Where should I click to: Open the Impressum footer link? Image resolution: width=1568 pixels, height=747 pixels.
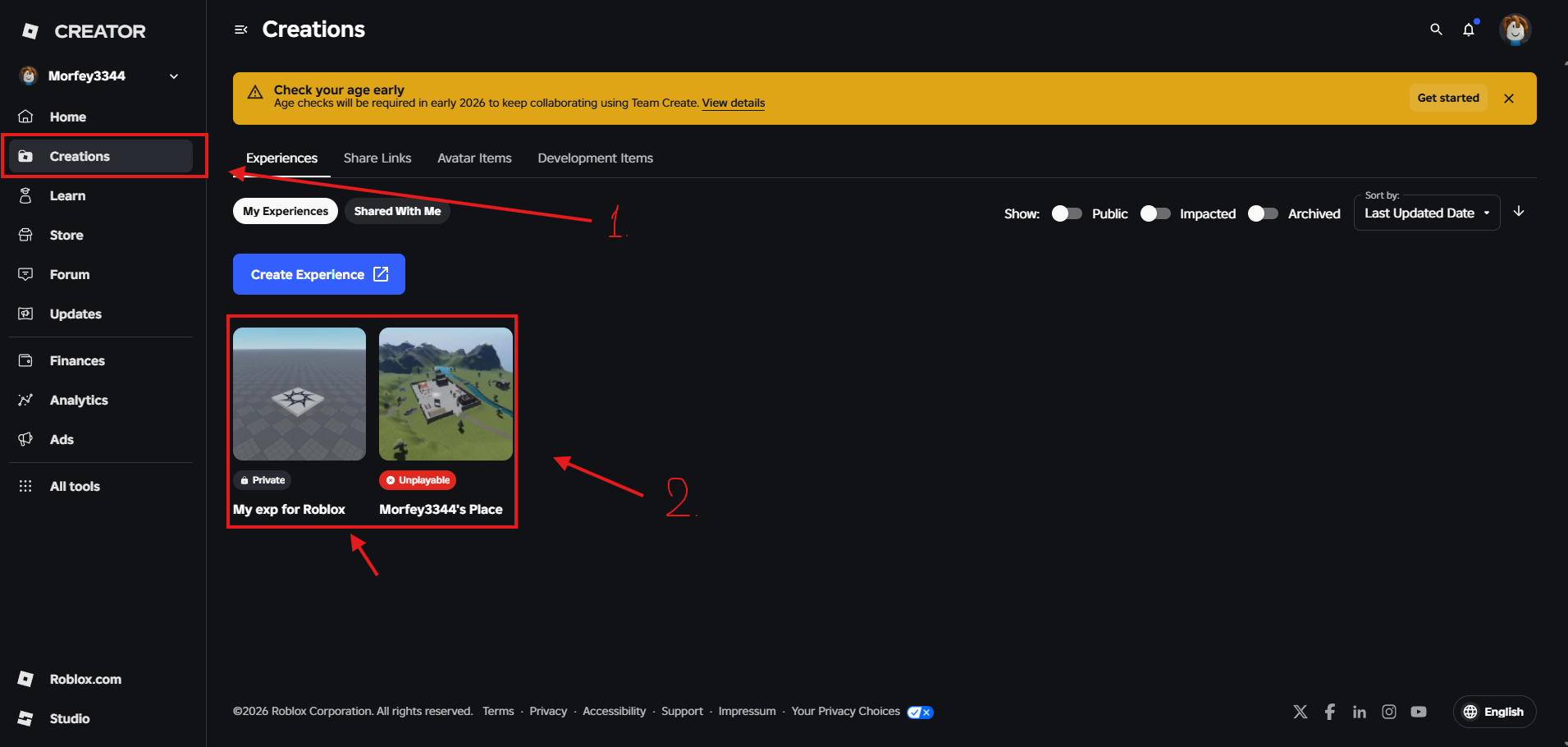click(747, 711)
